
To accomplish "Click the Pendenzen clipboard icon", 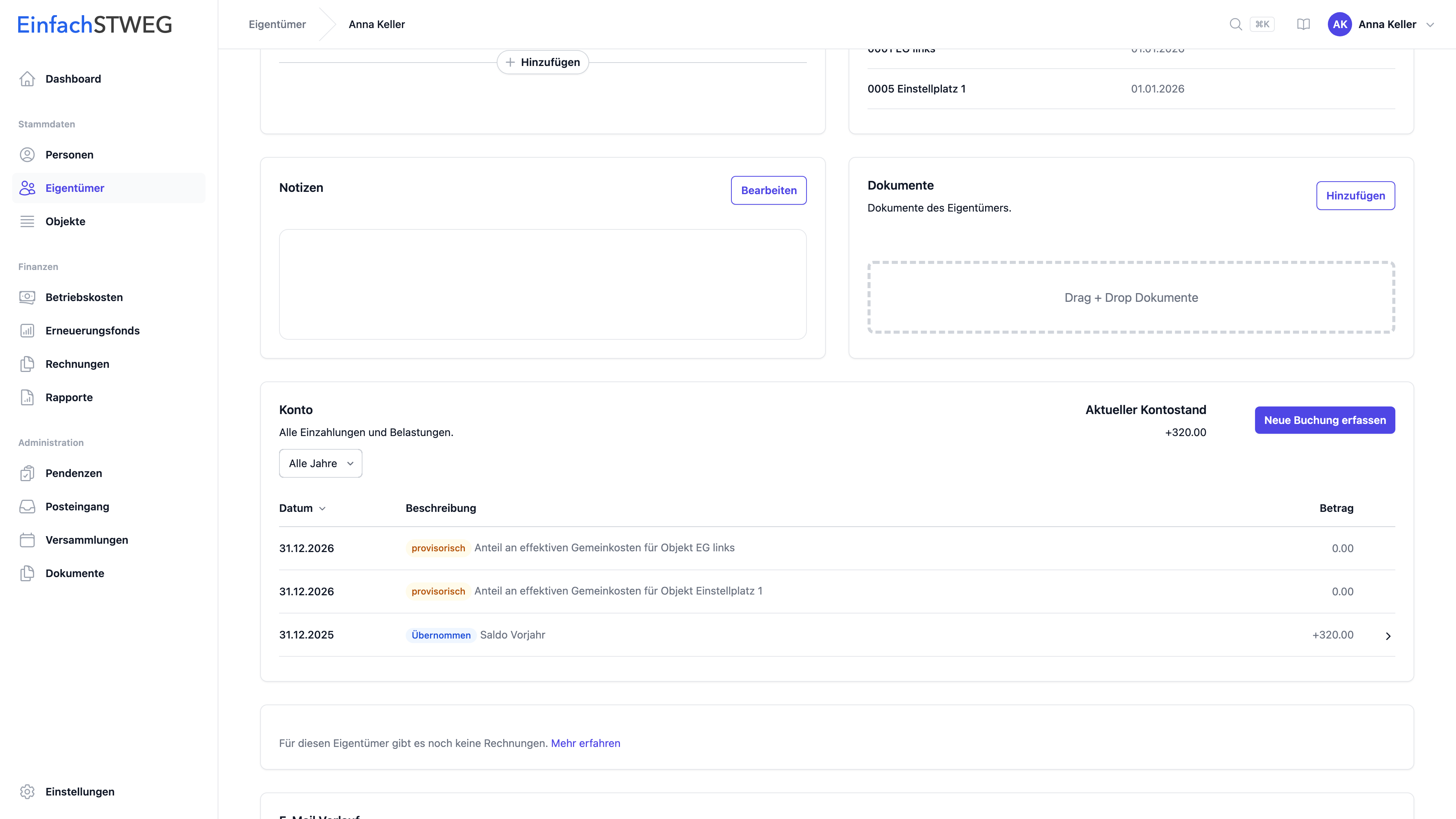I will [27, 473].
